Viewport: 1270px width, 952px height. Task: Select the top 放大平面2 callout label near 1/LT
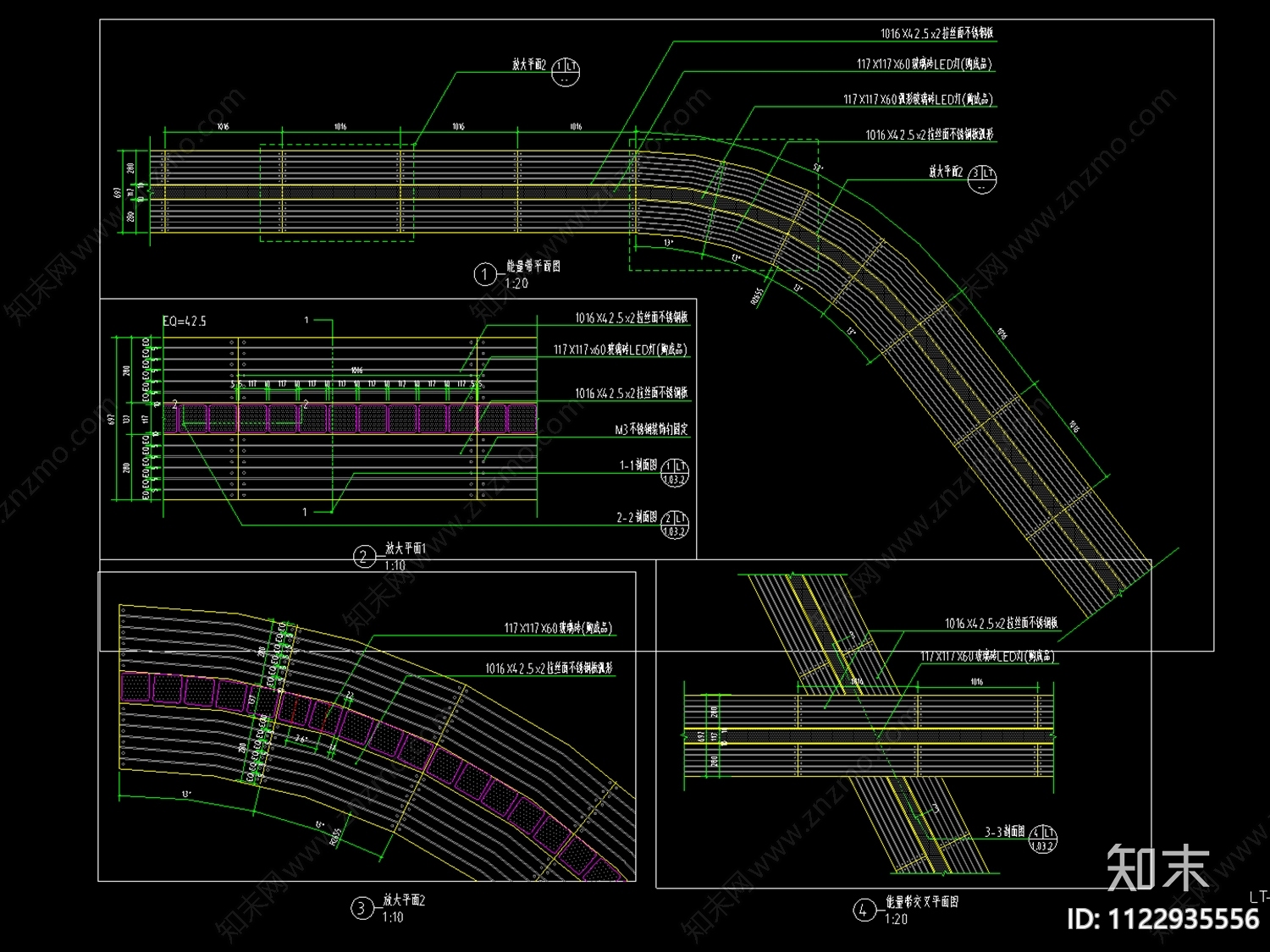(529, 64)
